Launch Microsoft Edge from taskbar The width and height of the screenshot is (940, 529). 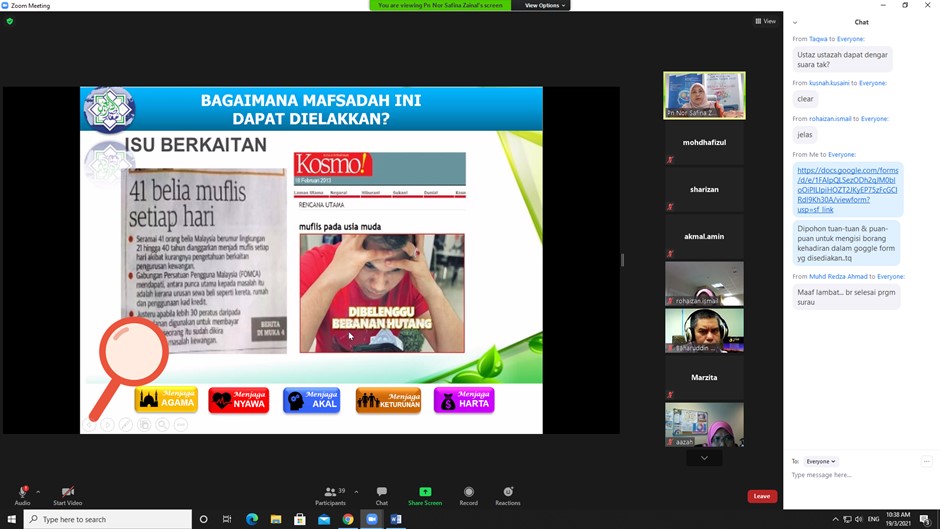(x=252, y=519)
